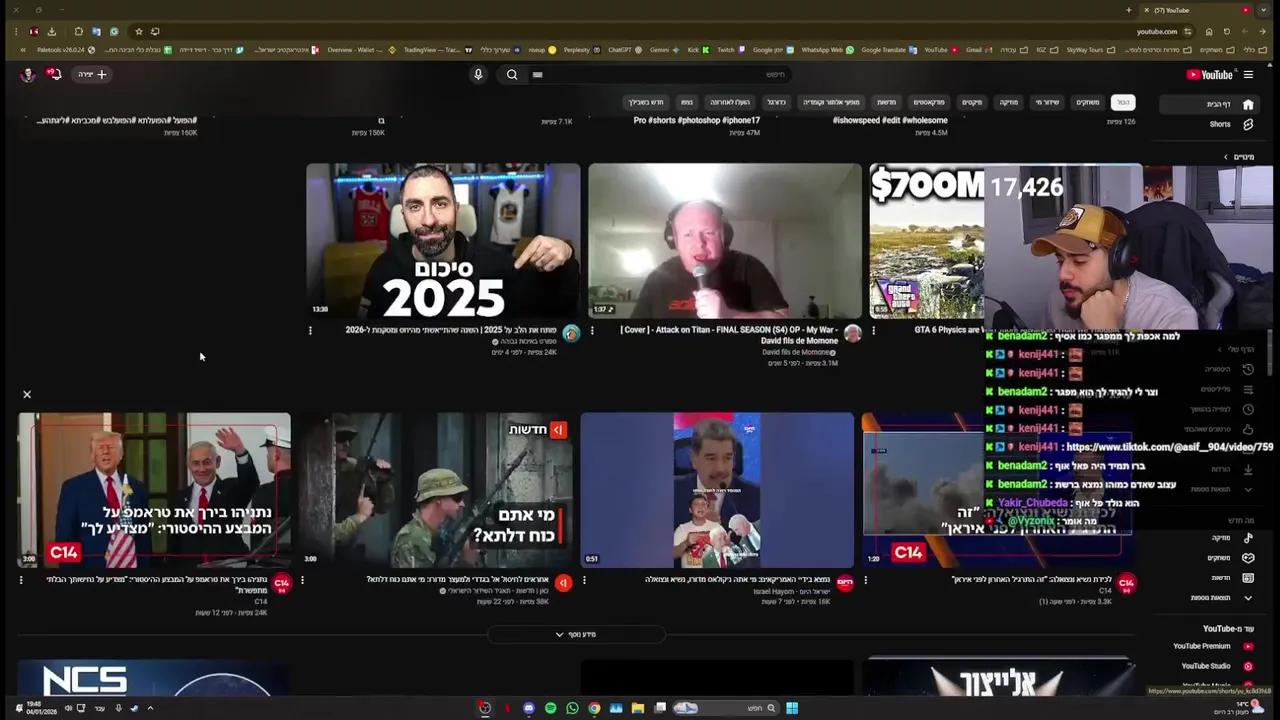This screenshot has width=1280, height=720.
Task: Open more options of Israel Hayom video
Action: [x=584, y=580]
